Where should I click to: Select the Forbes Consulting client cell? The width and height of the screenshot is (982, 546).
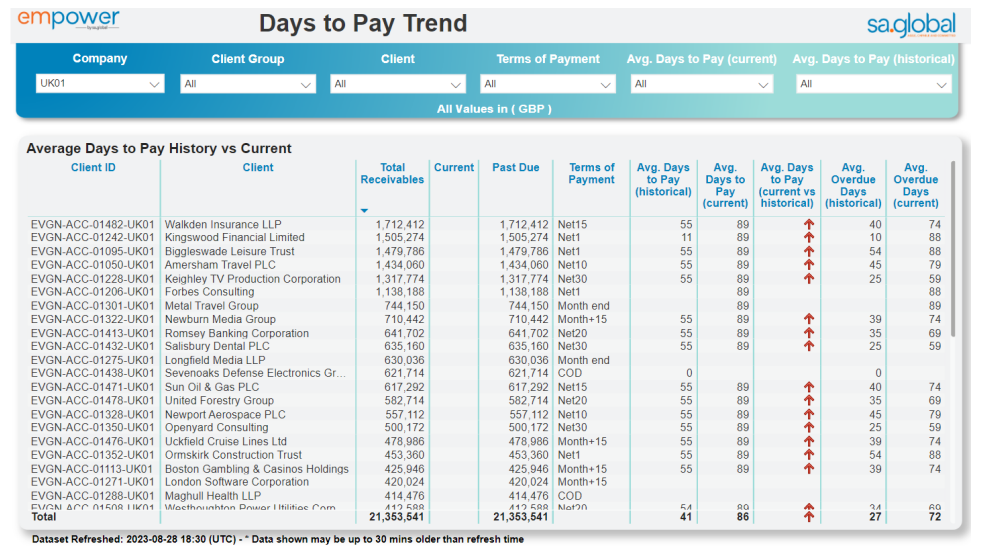pos(209,292)
